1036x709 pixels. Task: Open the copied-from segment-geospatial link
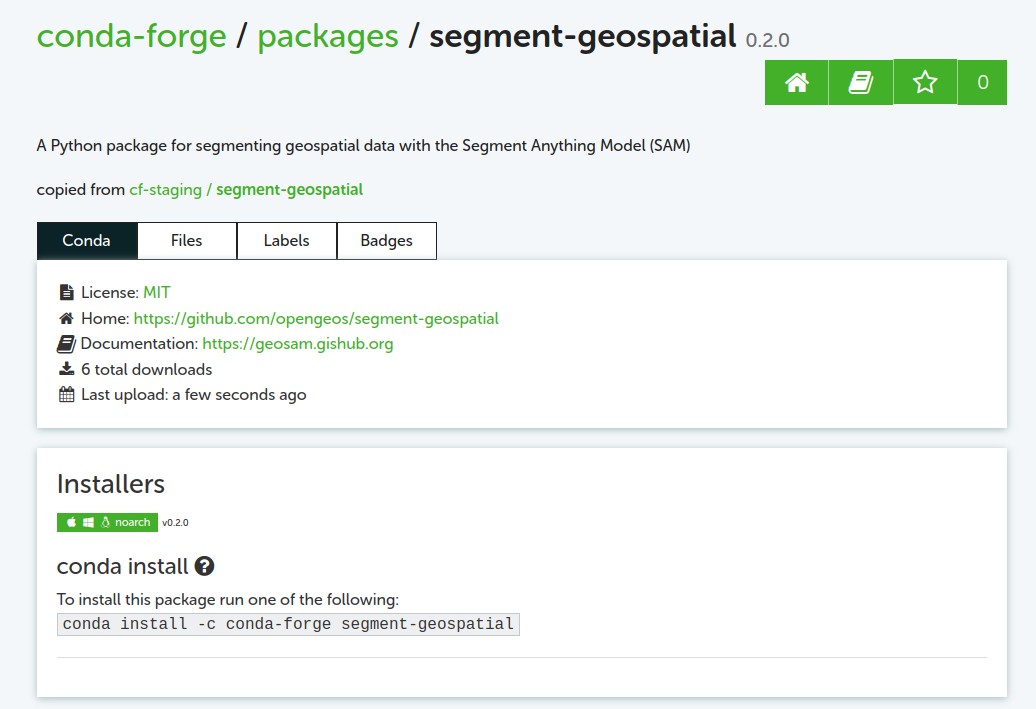[x=289, y=190]
